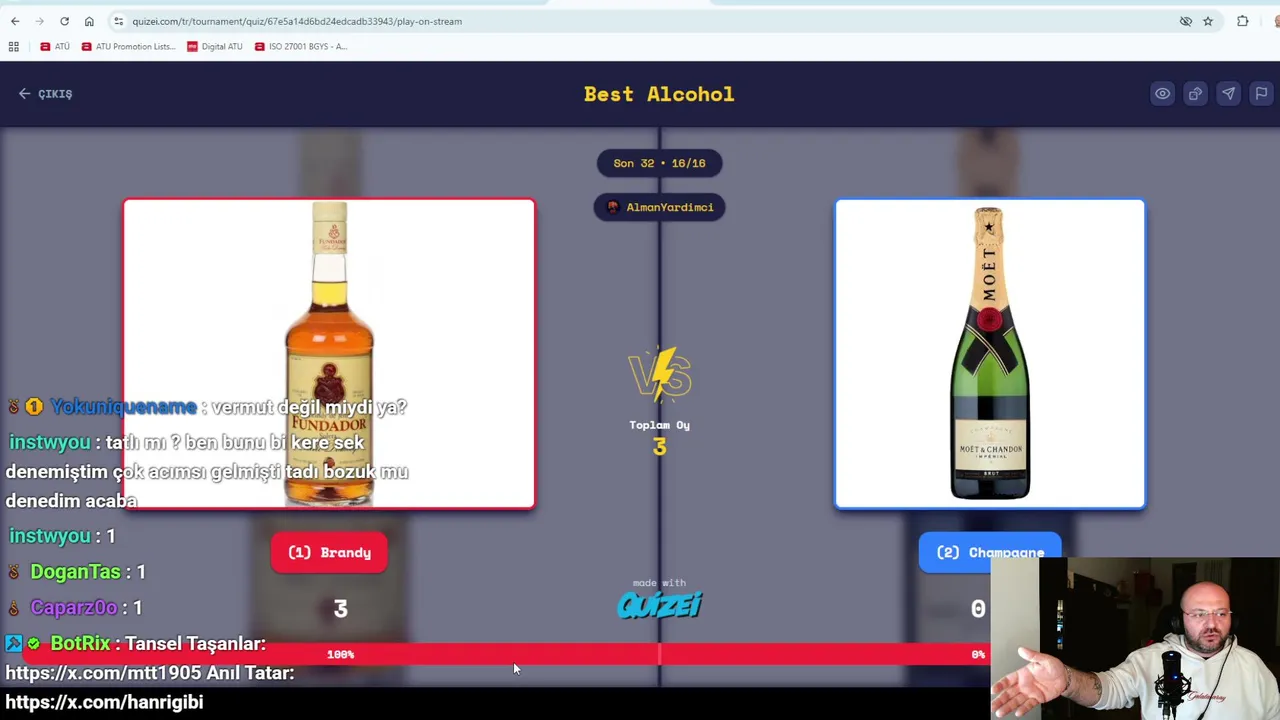Toggle the eye visibility icon in quiz header
The height and width of the screenshot is (720, 1280).
pos(1162,94)
